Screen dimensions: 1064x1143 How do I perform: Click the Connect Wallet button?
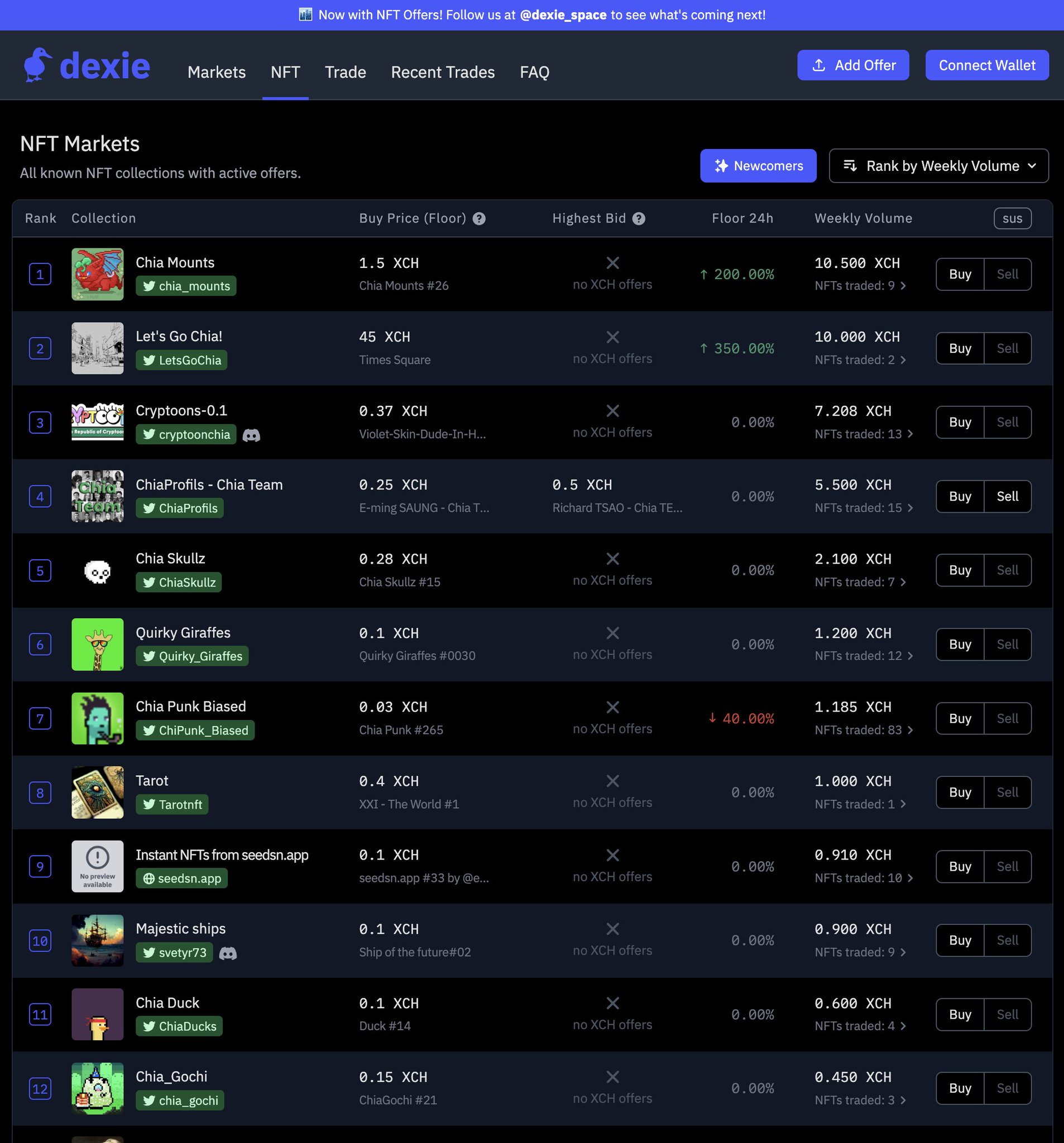(987, 65)
